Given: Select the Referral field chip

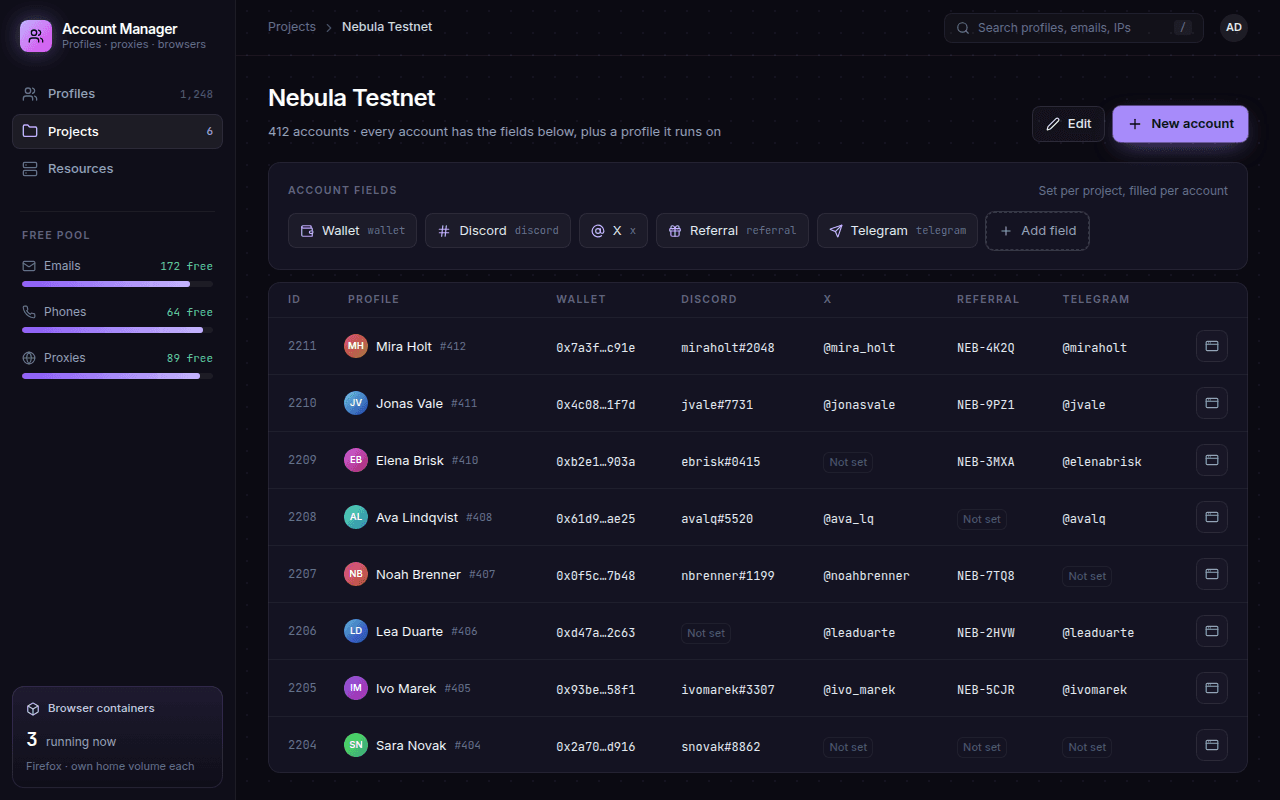Looking at the screenshot, I should 732,231.
